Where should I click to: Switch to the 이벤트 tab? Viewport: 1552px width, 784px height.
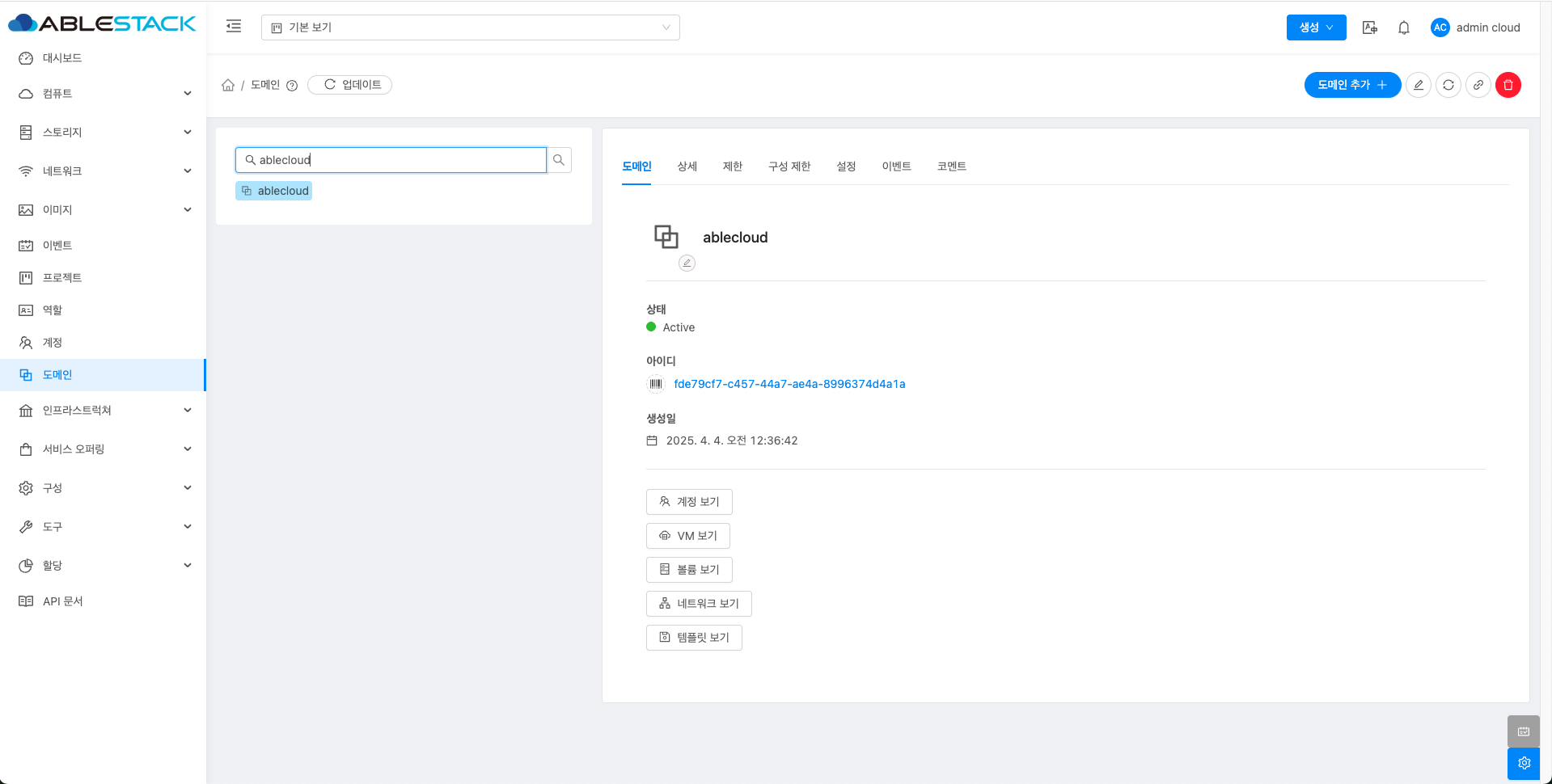[x=896, y=166]
